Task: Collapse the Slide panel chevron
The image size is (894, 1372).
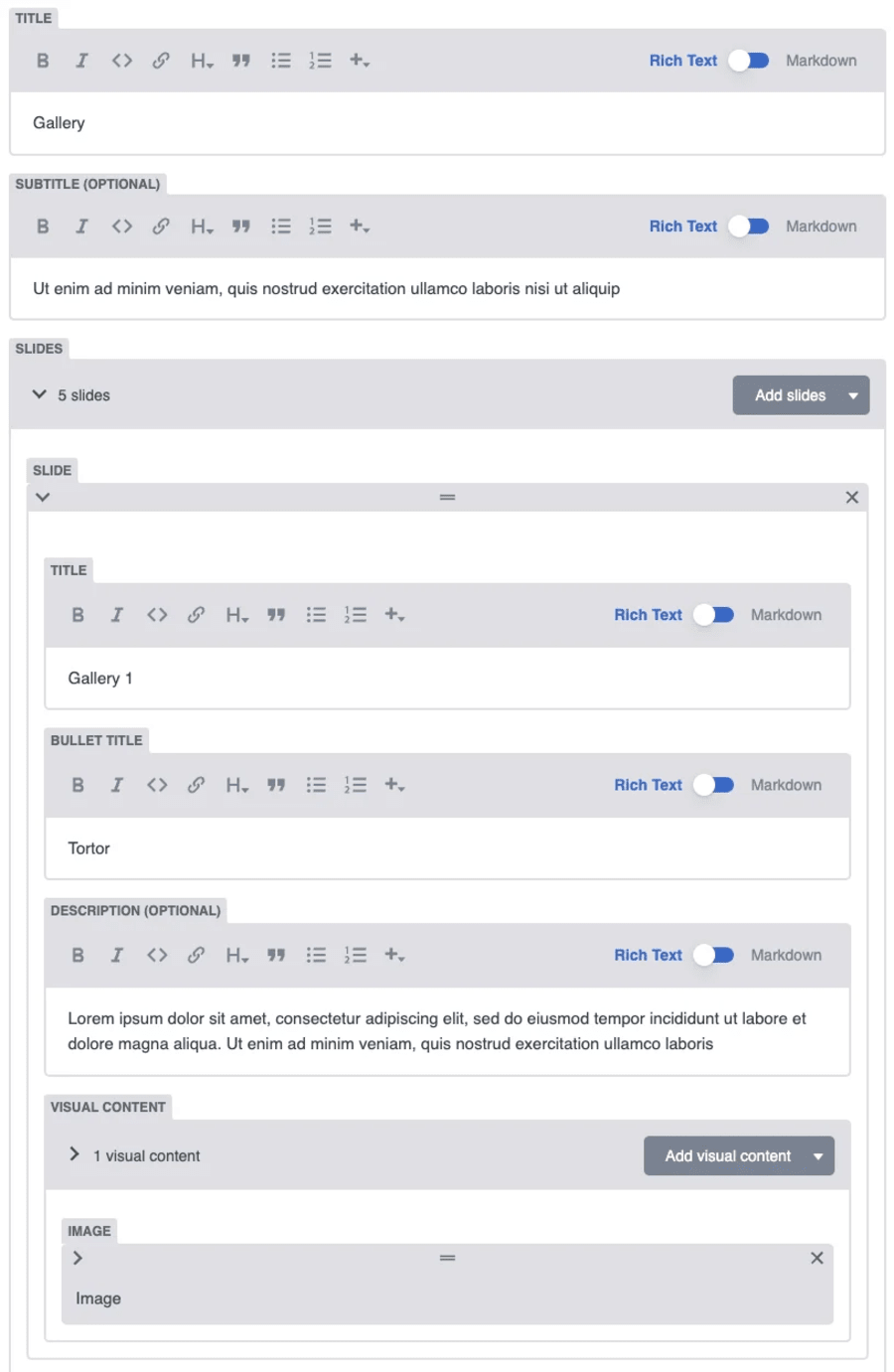Action: (x=43, y=497)
